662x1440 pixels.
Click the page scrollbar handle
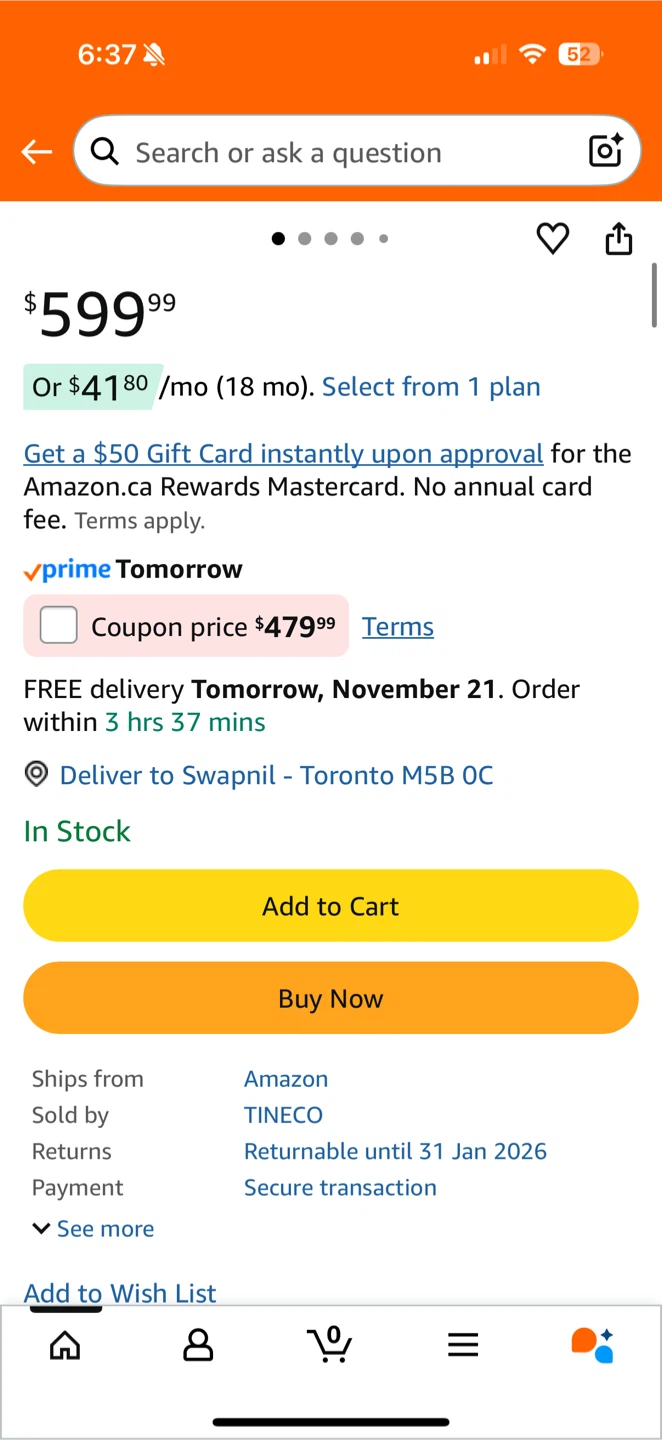(654, 296)
